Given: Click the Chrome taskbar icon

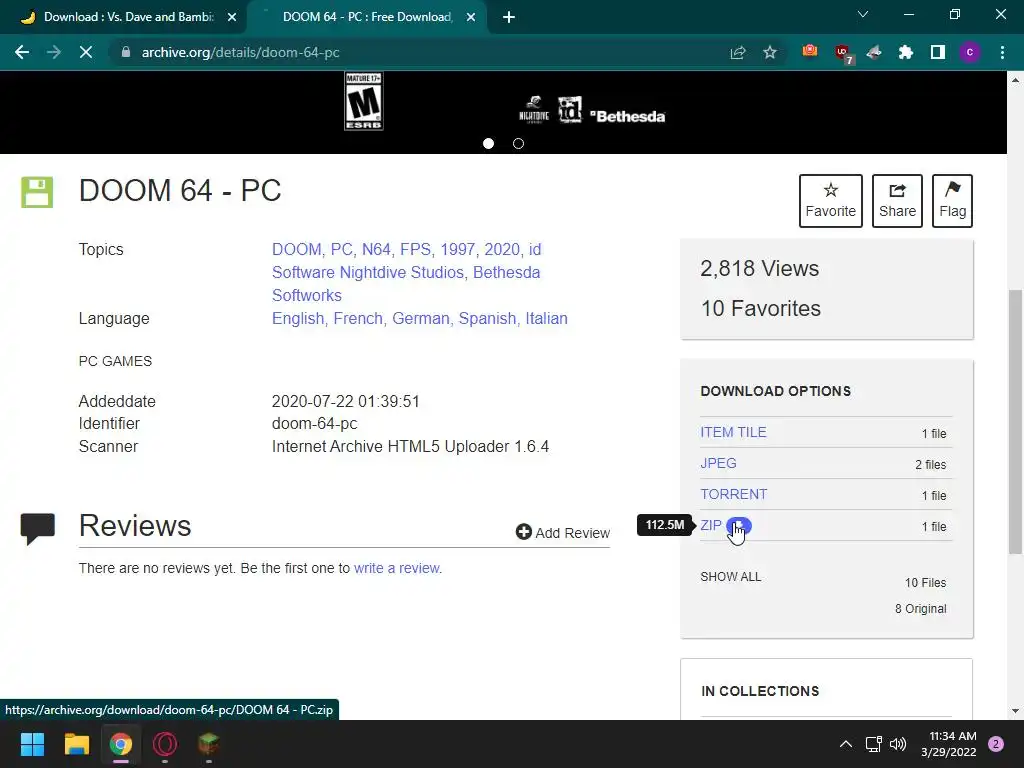Looking at the screenshot, I should click(x=121, y=744).
